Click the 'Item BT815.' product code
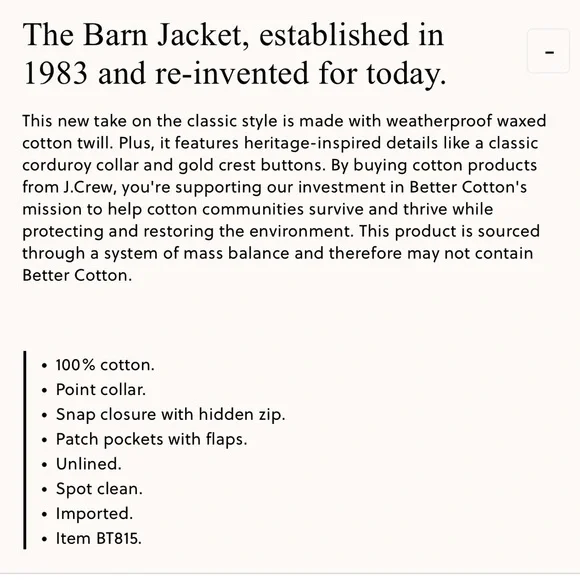The width and height of the screenshot is (580, 580). 99,538
